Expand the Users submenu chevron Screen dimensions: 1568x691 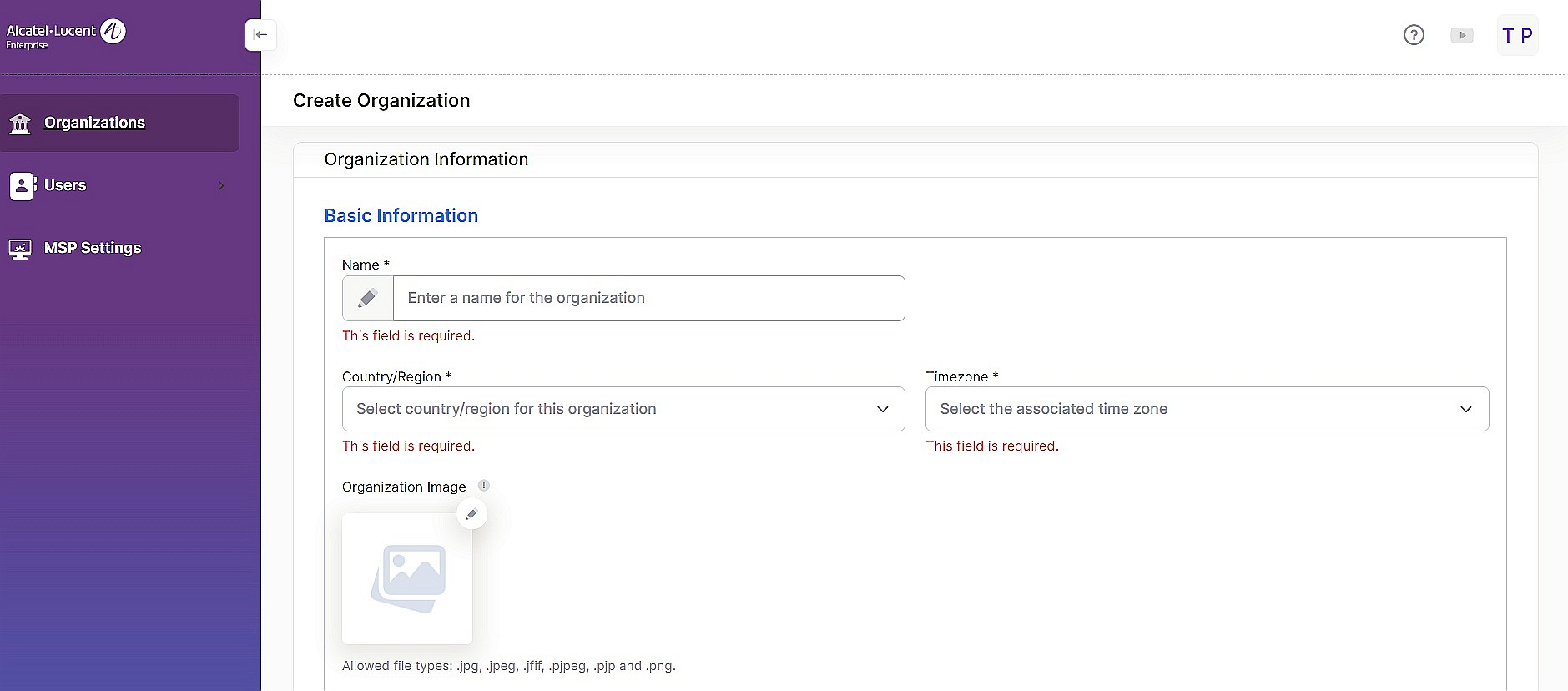[221, 185]
